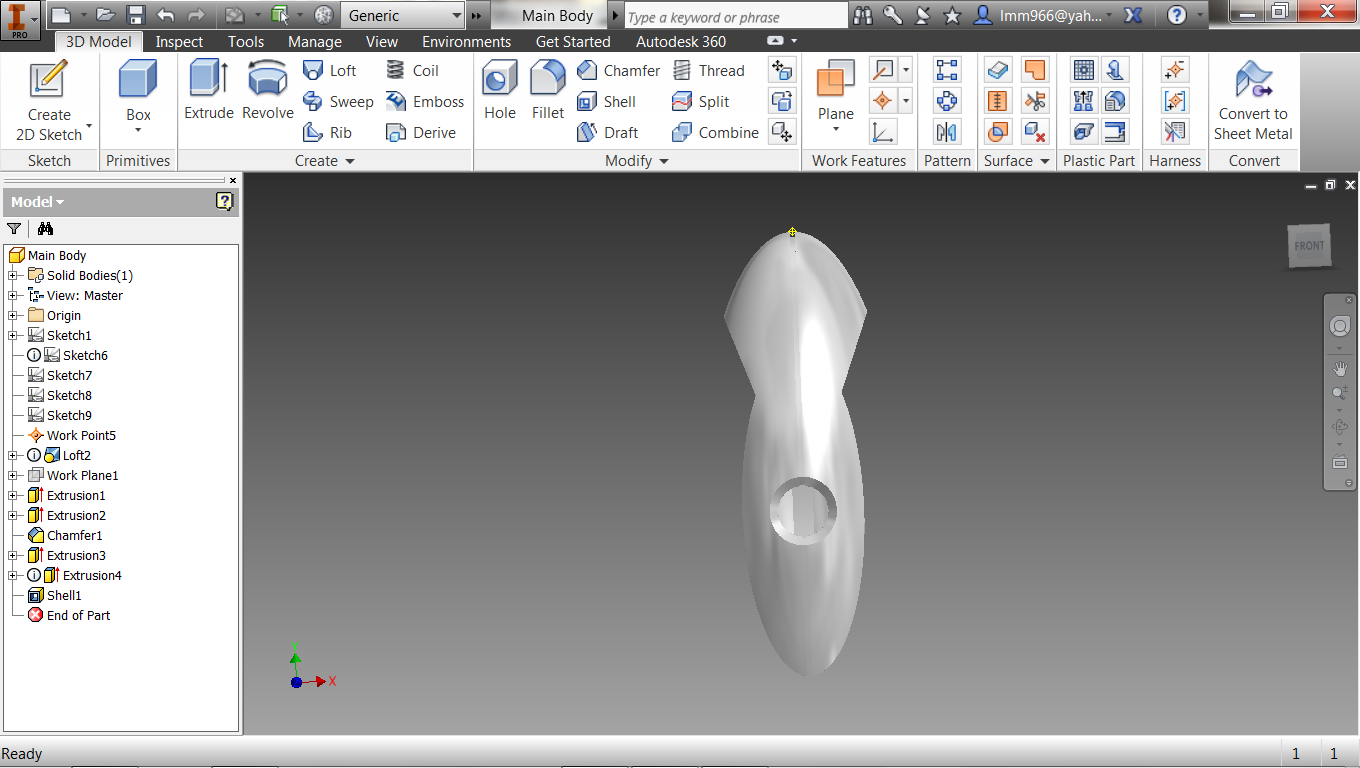Click the Plane work feature button

[x=836, y=95]
